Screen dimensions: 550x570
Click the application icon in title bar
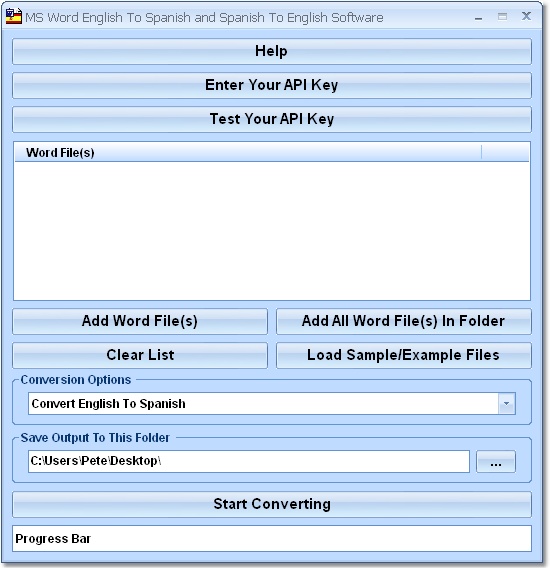coord(14,16)
